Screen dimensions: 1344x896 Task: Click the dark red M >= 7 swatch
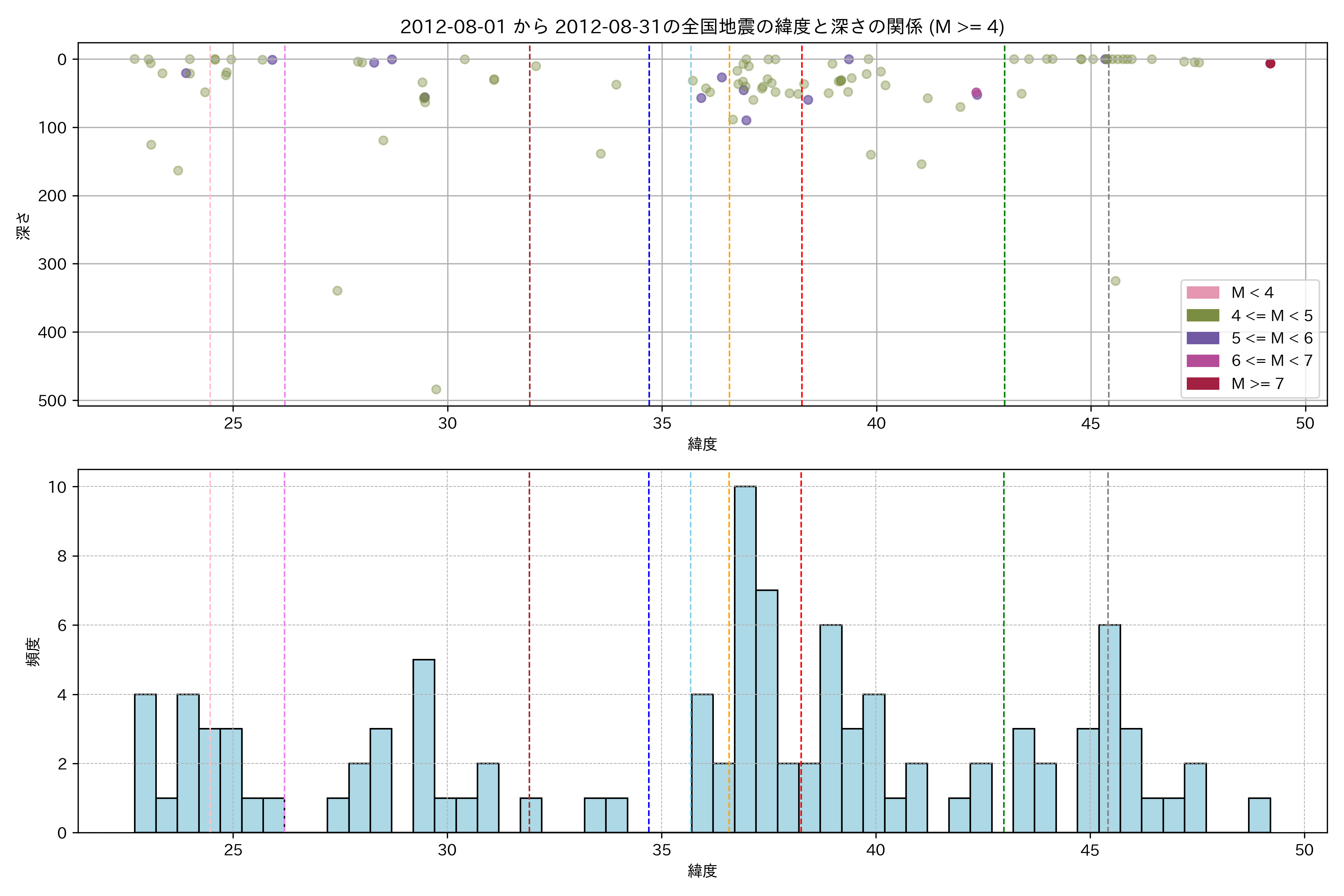coord(1203,383)
